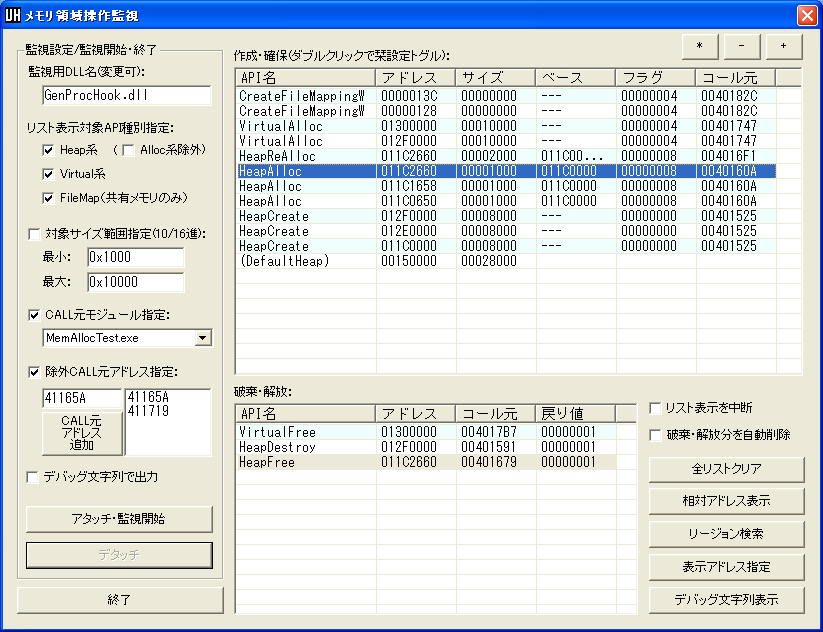823x632 pixels.
Task: Check 破棄・解放分を自動削除 checkbox
Action: click(655, 435)
